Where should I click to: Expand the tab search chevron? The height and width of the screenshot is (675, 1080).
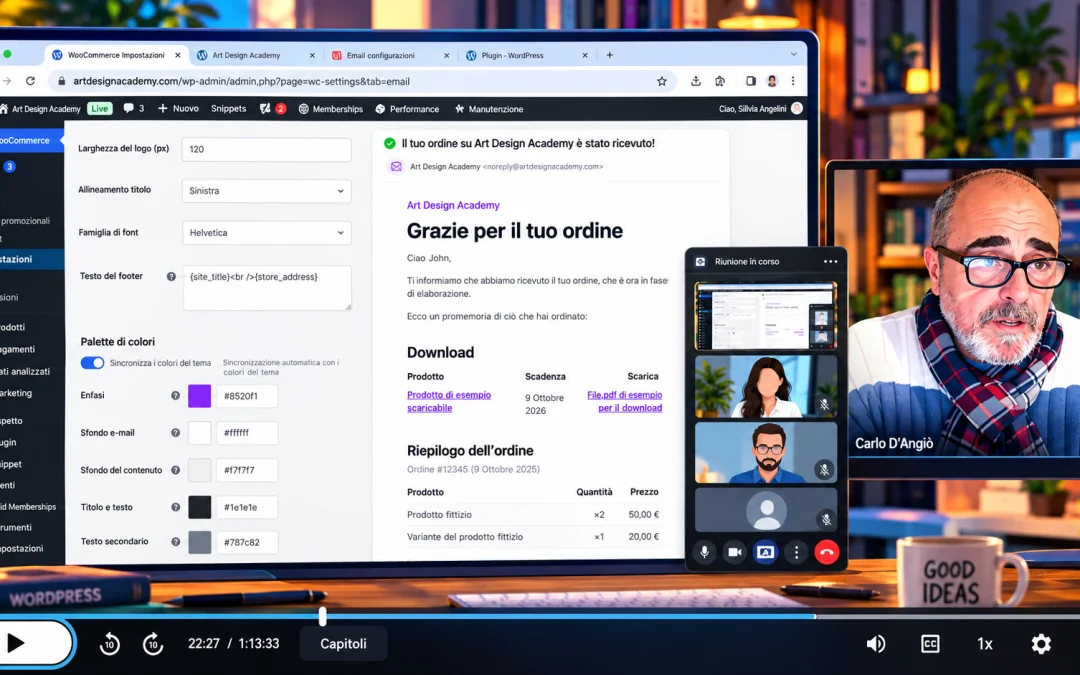[x=793, y=54]
